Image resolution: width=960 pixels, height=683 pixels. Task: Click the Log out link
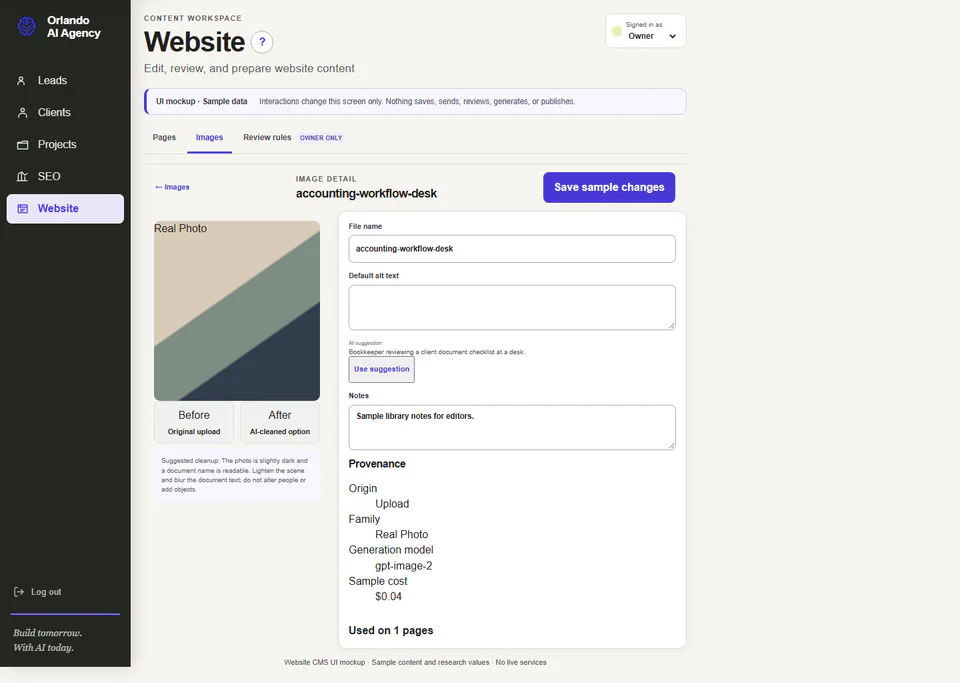coord(37,592)
